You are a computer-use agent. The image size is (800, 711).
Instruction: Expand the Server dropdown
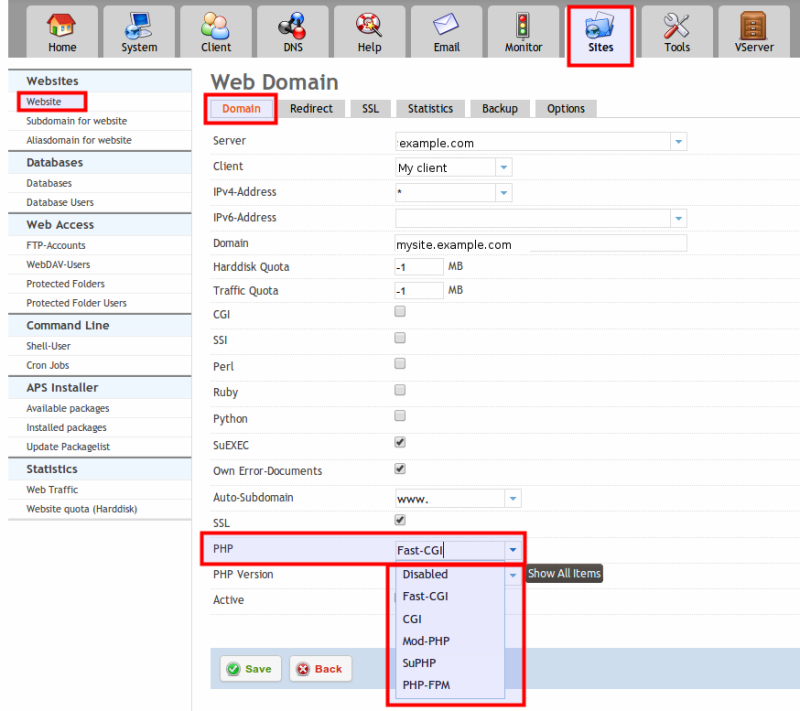tap(679, 143)
